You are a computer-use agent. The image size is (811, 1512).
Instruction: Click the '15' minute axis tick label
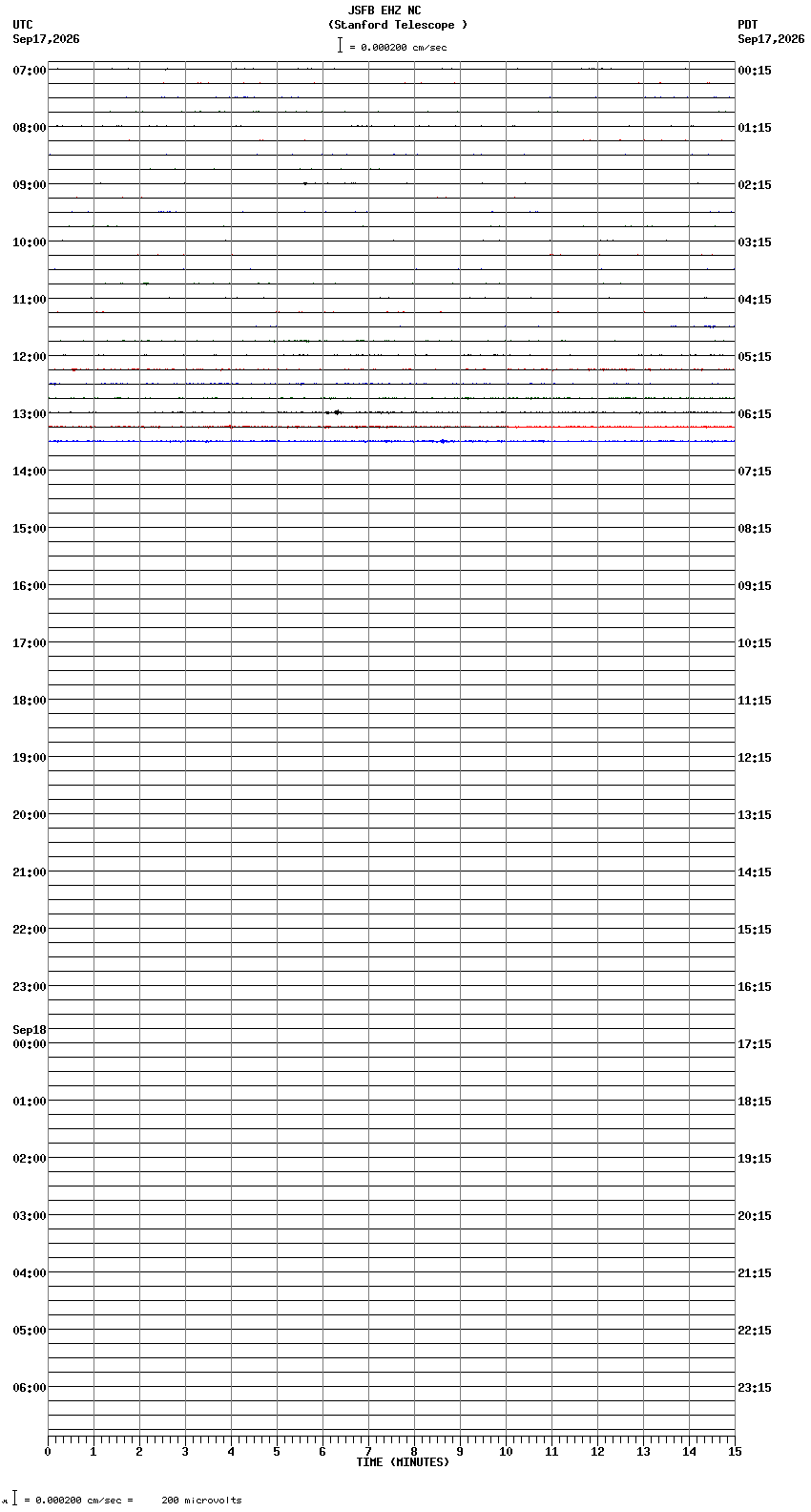[x=735, y=1452]
